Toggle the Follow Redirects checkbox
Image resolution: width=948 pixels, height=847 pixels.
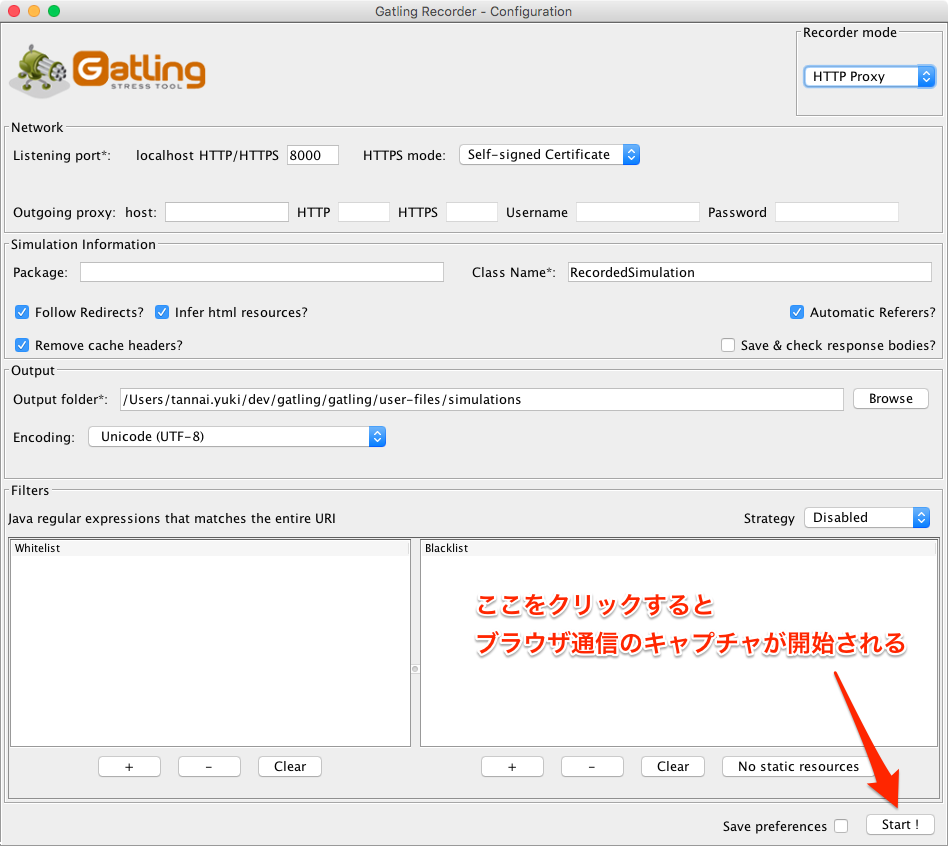coord(22,312)
